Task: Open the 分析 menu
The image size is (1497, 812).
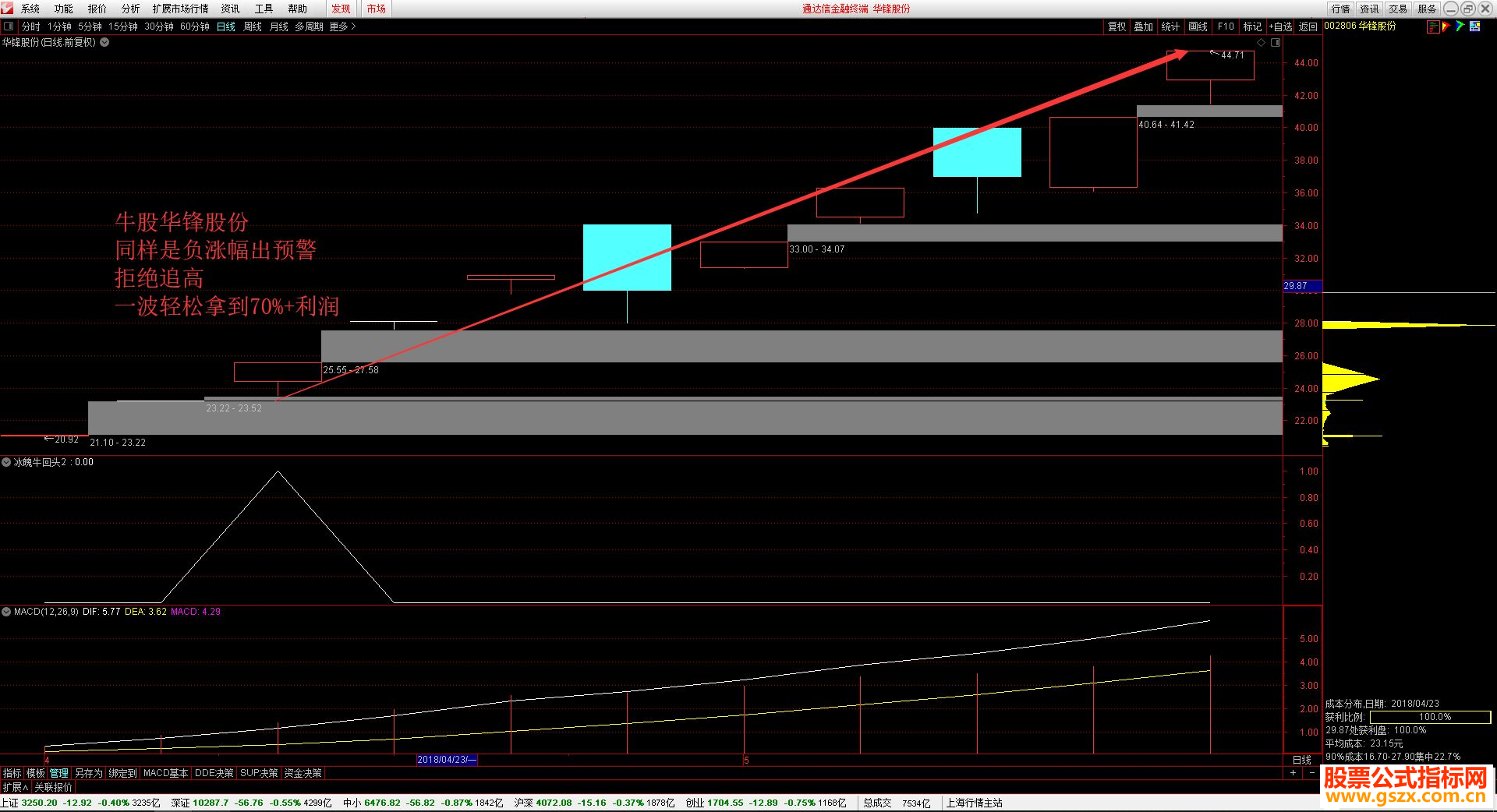Action: tap(131, 9)
